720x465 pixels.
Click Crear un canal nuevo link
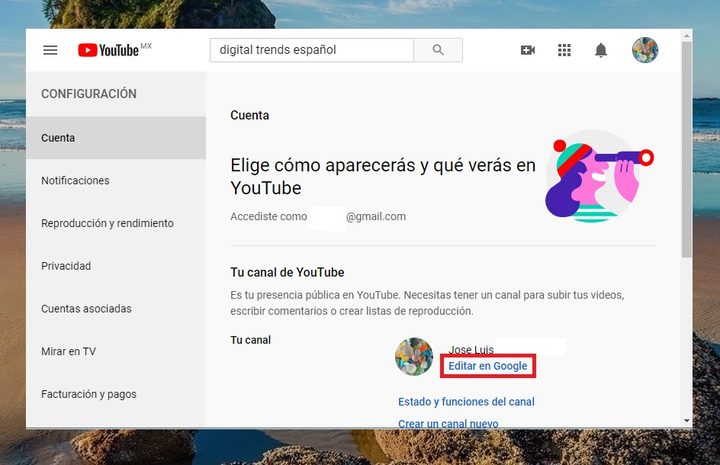click(x=448, y=423)
